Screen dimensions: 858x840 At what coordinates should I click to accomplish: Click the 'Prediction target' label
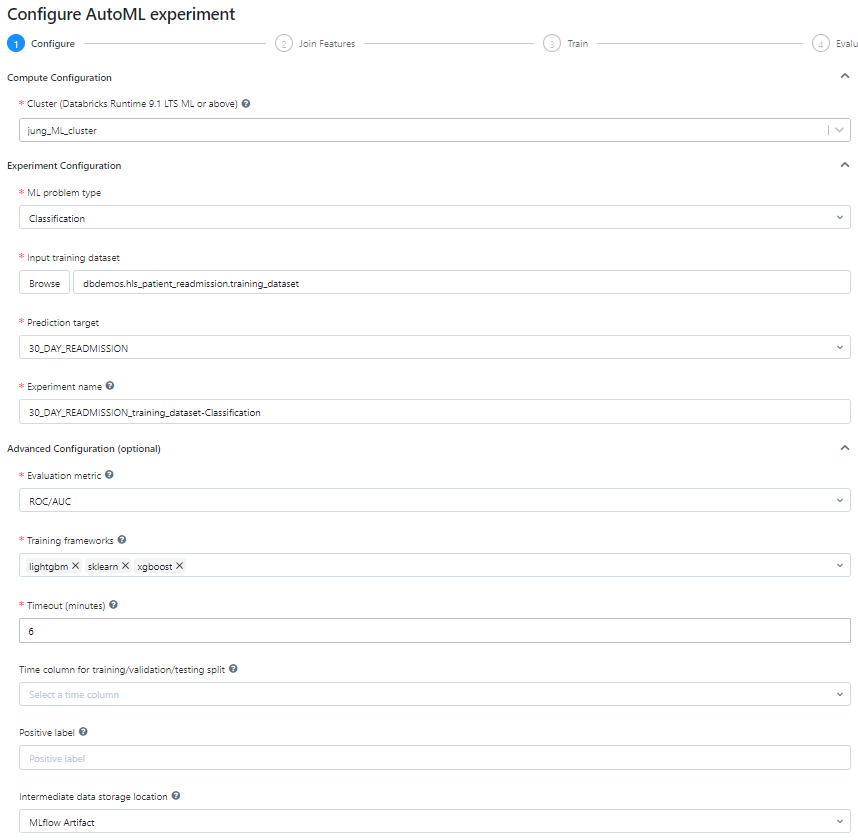coord(63,323)
